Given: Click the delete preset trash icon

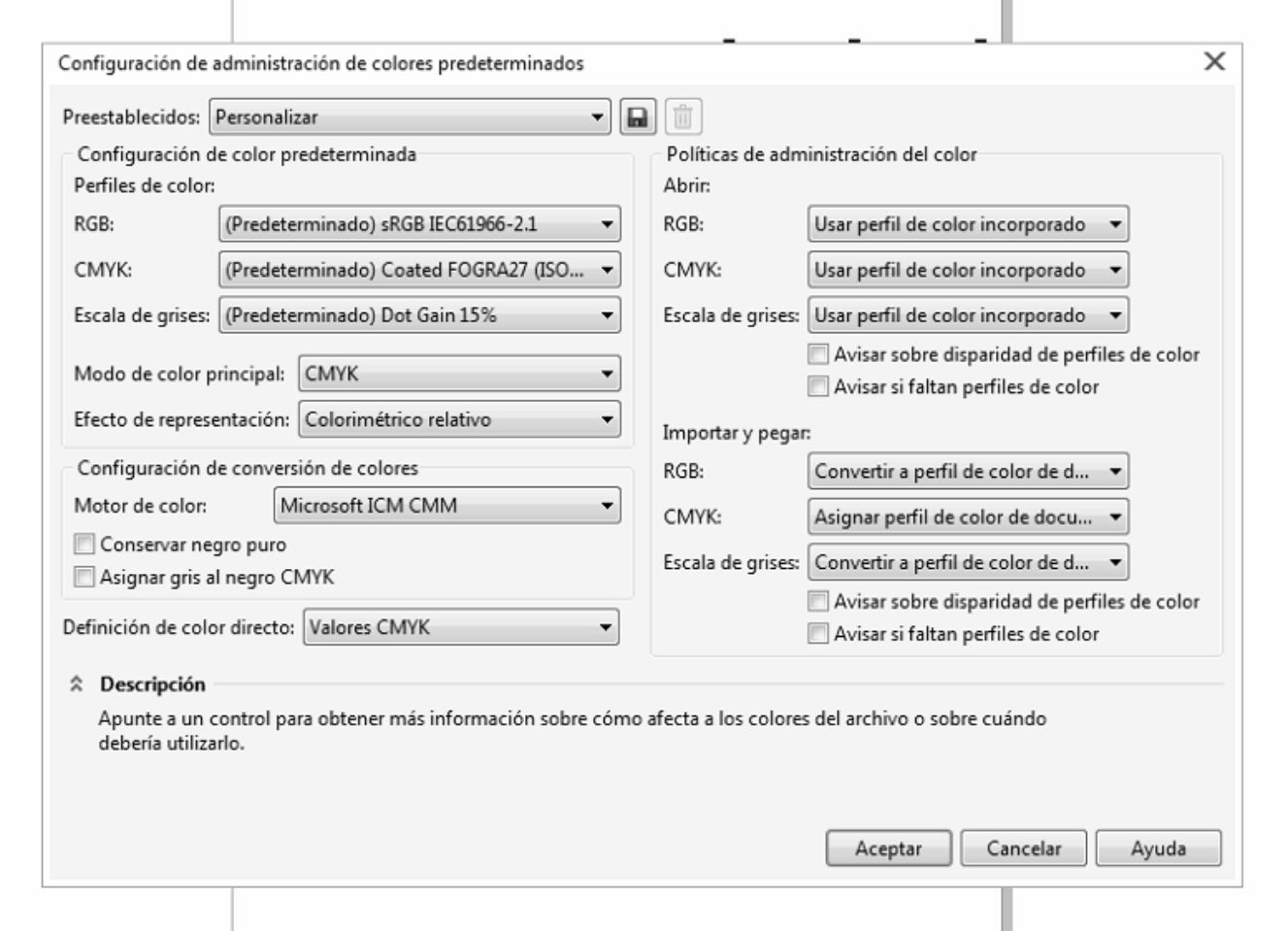Looking at the screenshot, I should [683, 117].
